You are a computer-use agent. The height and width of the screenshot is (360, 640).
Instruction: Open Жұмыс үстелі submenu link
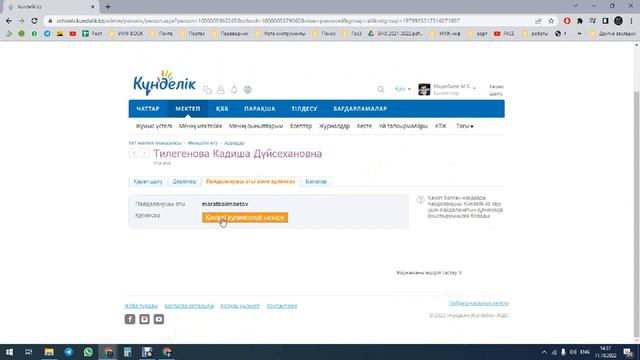click(154, 126)
